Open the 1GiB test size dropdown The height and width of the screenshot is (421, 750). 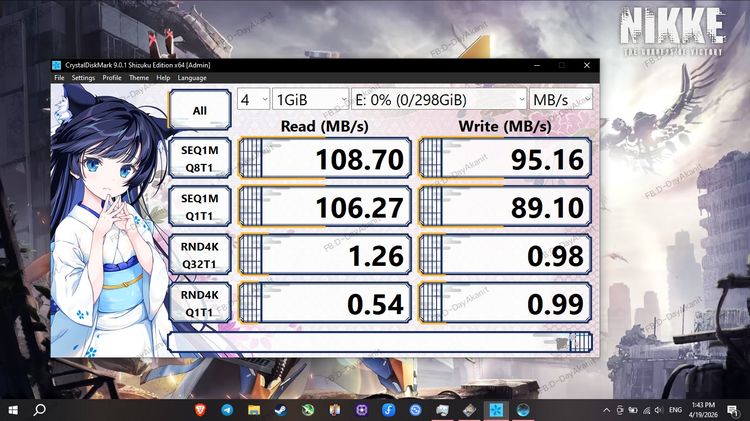310,100
